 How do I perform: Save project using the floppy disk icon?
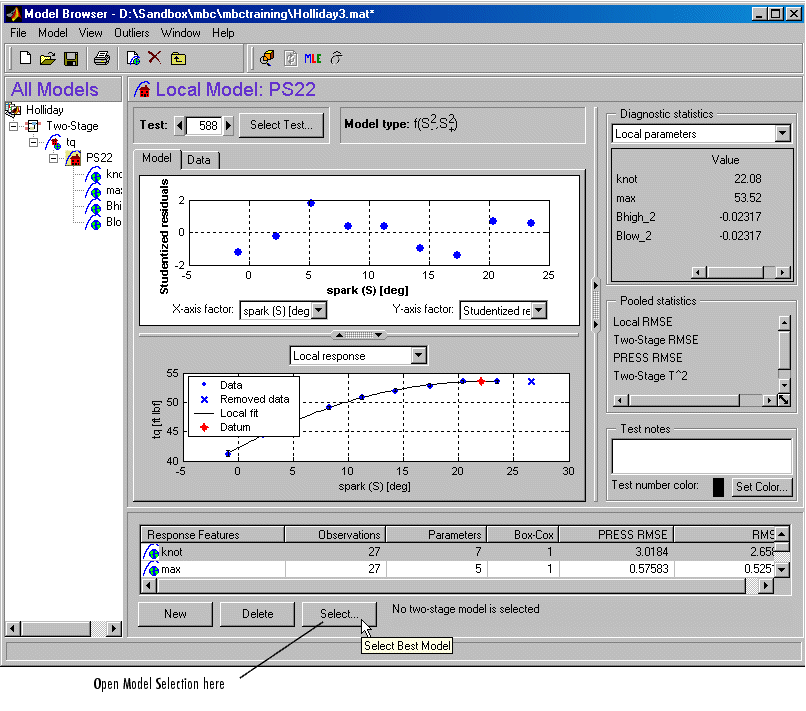[71, 59]
